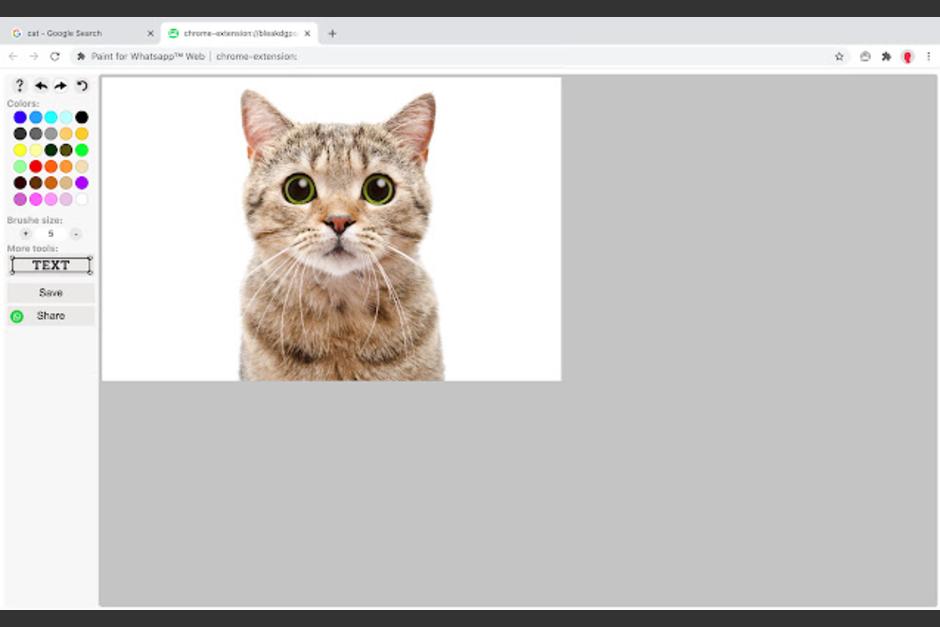Reload the current page
The image size is (940, 627).
point(55,58)
